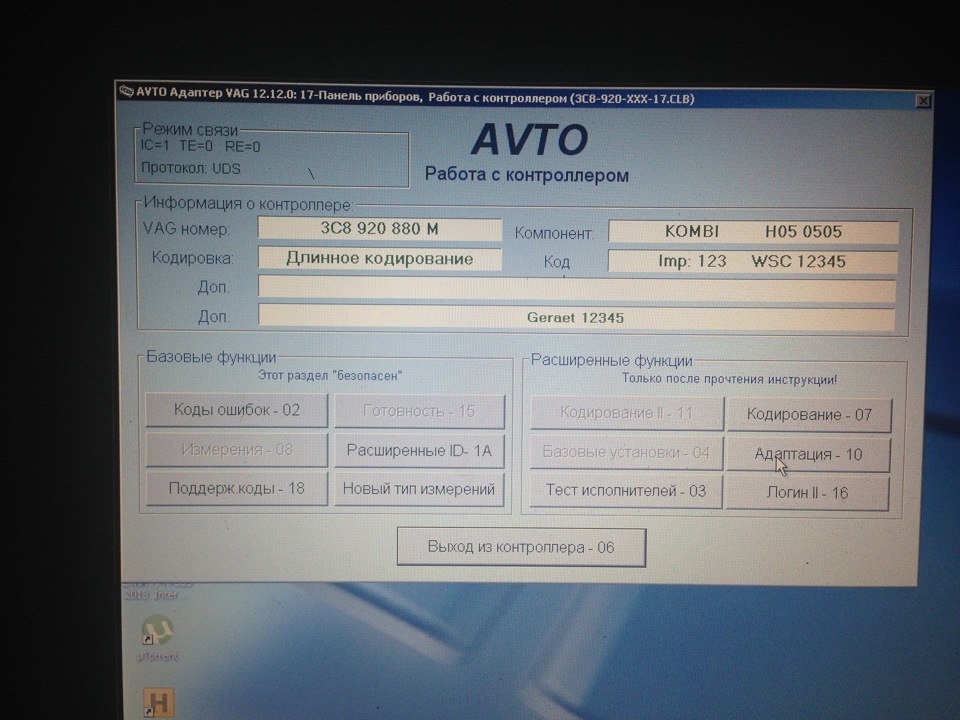Click the note Этот раздел "безопасен"

pyautogui.click(x=329, y=375)
